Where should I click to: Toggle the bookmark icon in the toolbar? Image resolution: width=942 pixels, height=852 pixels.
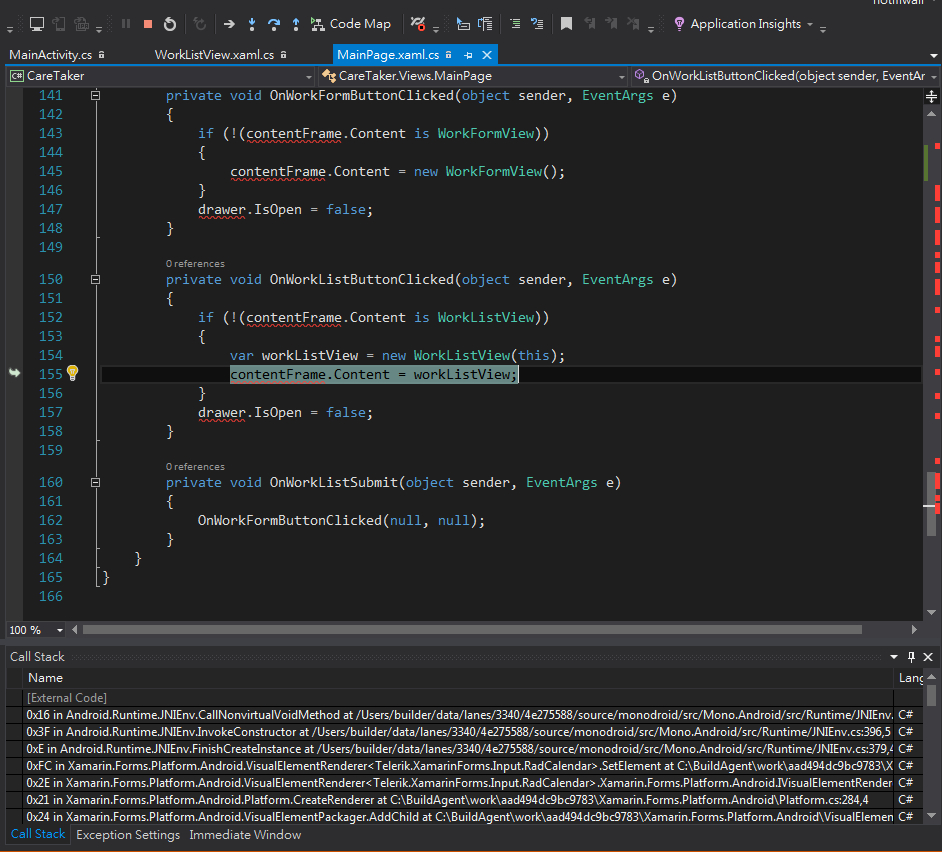coord(566,24)
